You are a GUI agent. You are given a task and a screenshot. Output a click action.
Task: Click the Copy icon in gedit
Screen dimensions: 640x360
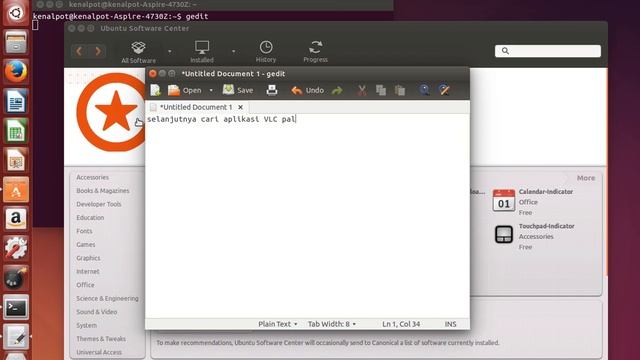[x=381, y=90]
